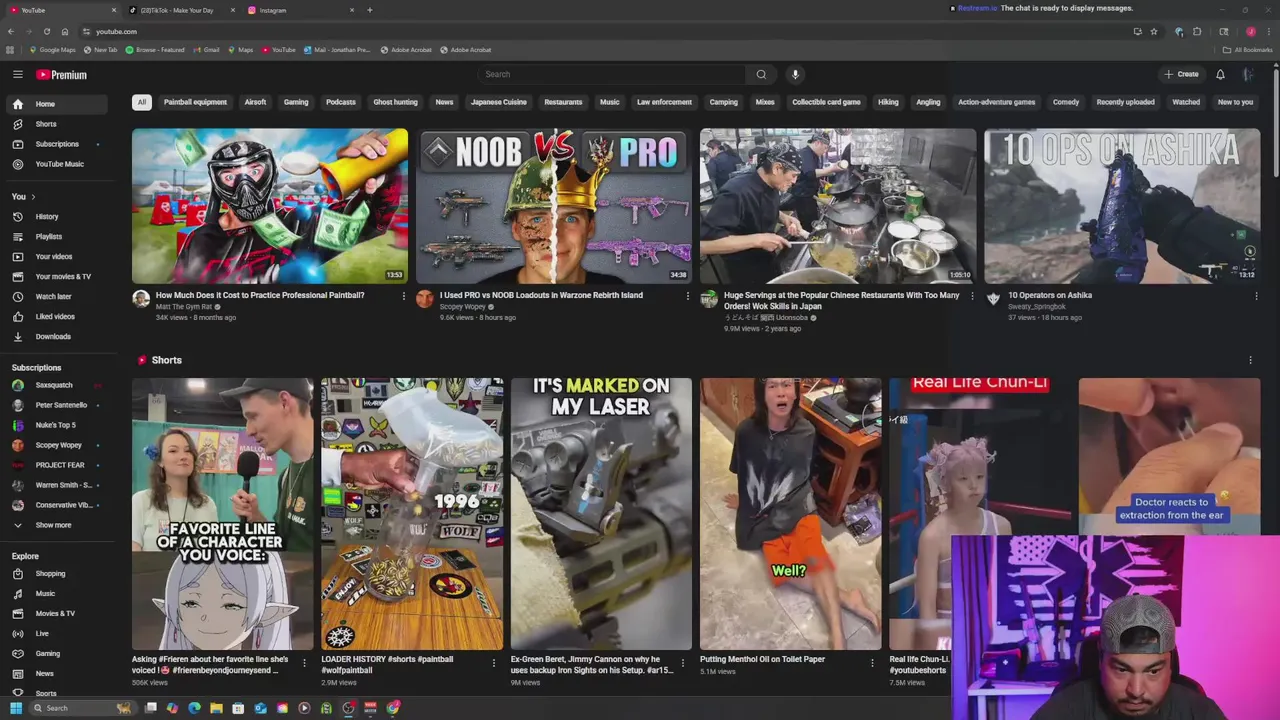Switch to the Instagram browser tab
The height and width of the screenshot is (720, 1280).
point(300,10)
